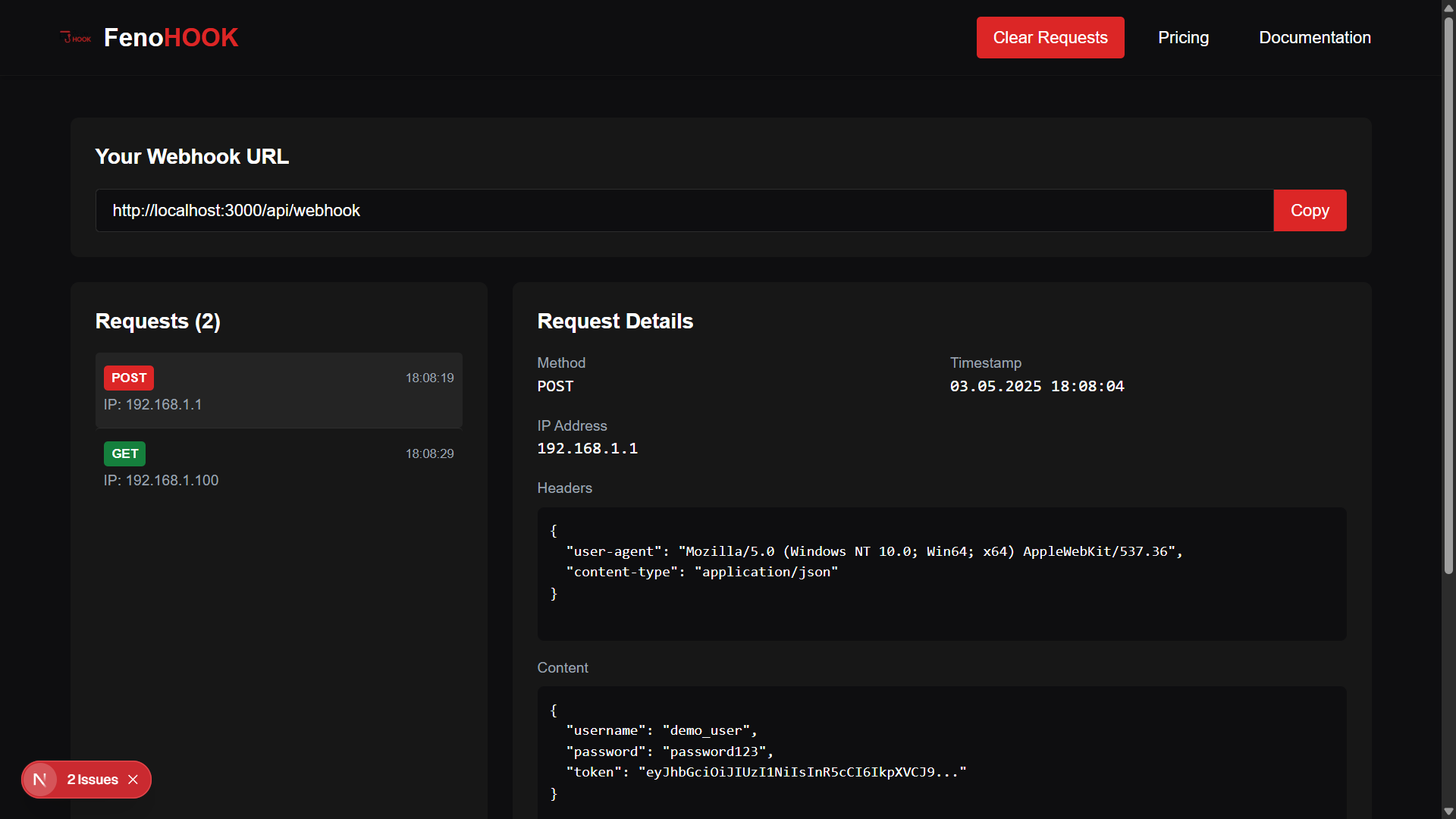Open the 2 Issues indicator
1456x819 pixels.
click(x=93, y=780)
